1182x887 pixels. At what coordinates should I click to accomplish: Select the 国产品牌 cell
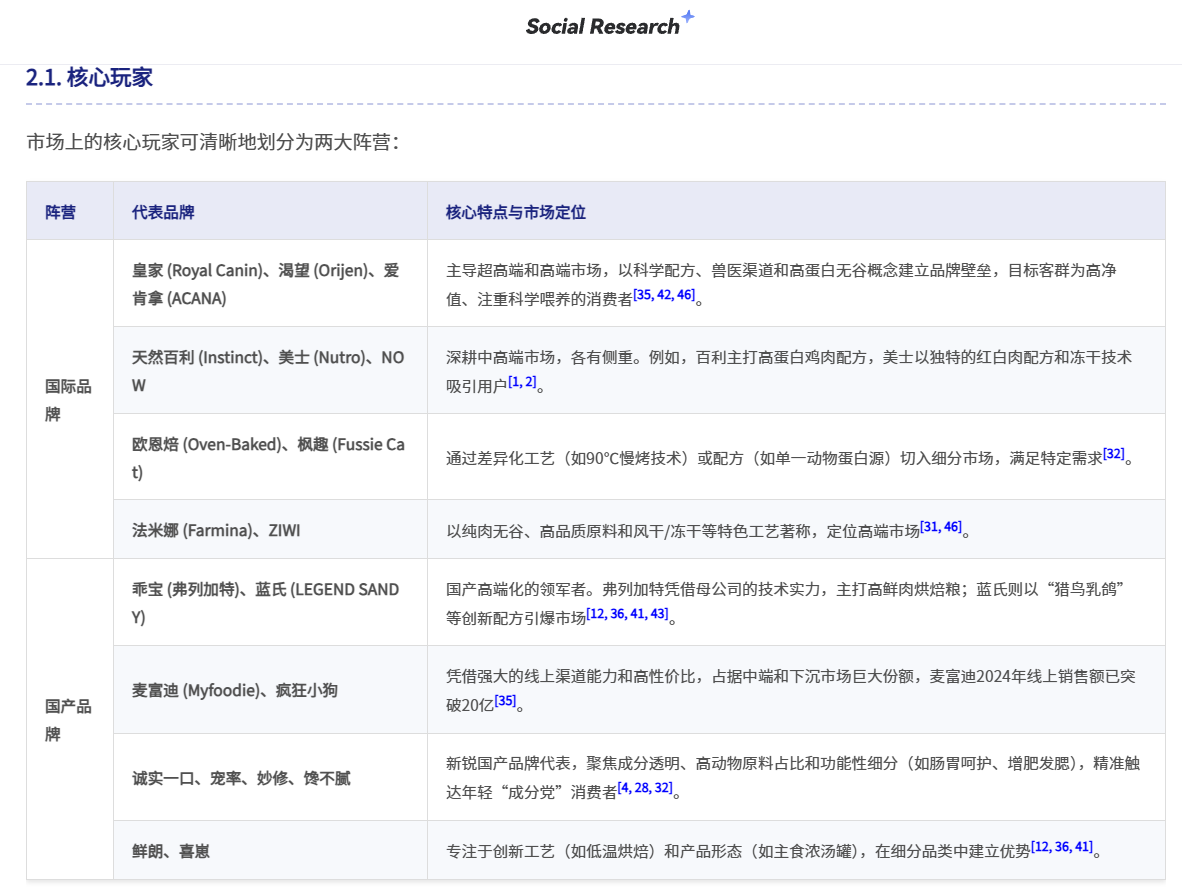[x=70, y=719]
